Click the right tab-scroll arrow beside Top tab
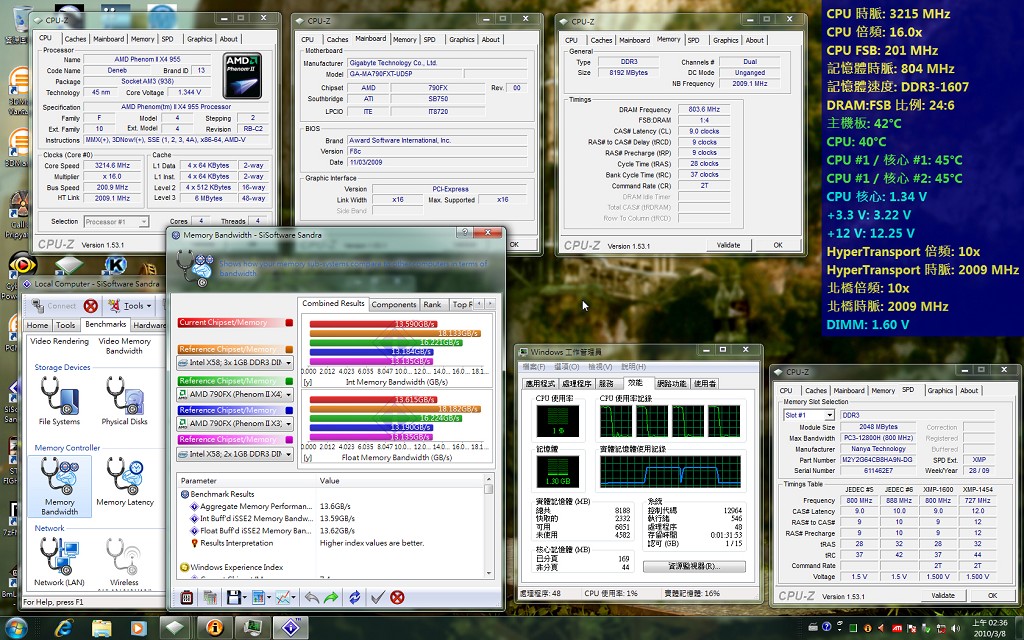Viewport: 1024px width, 640px height. [x=490, y=304]
